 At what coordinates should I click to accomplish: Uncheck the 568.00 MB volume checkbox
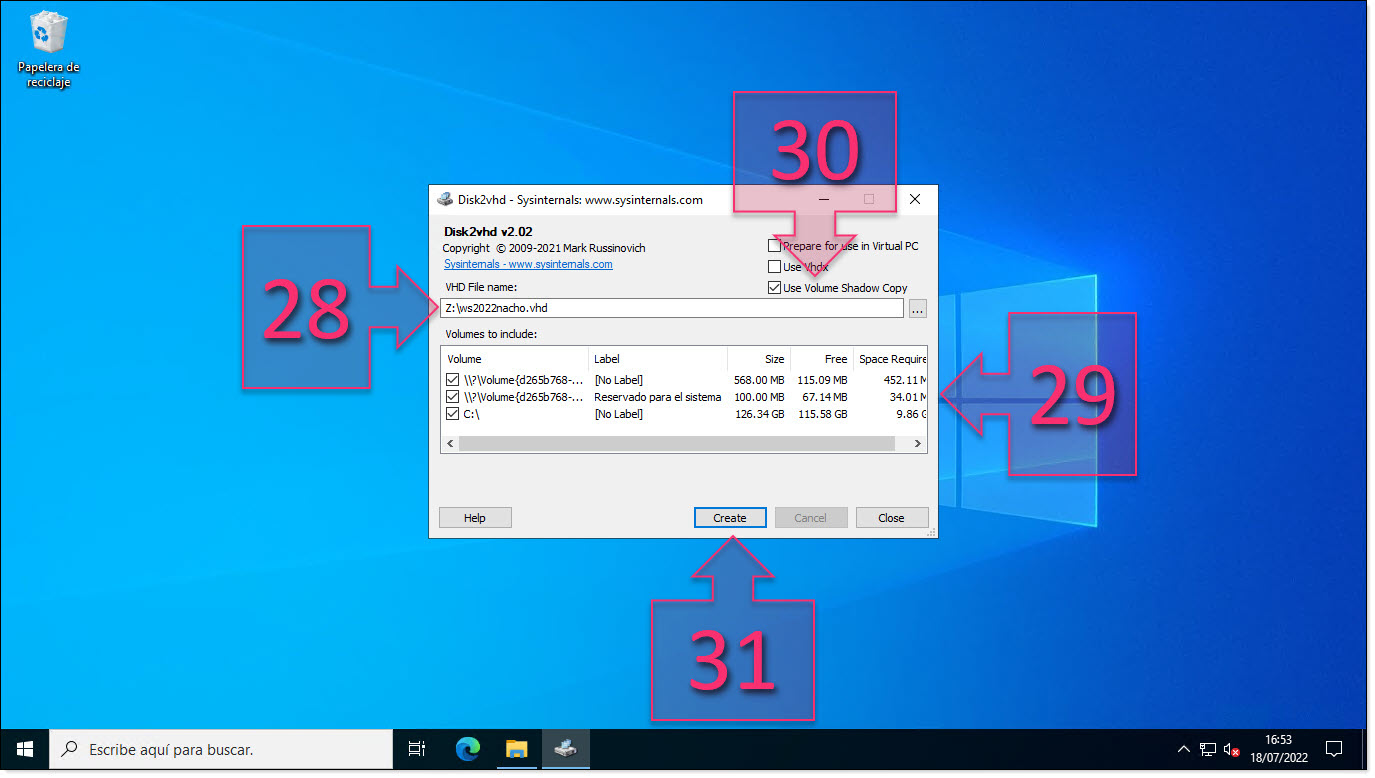453,380
